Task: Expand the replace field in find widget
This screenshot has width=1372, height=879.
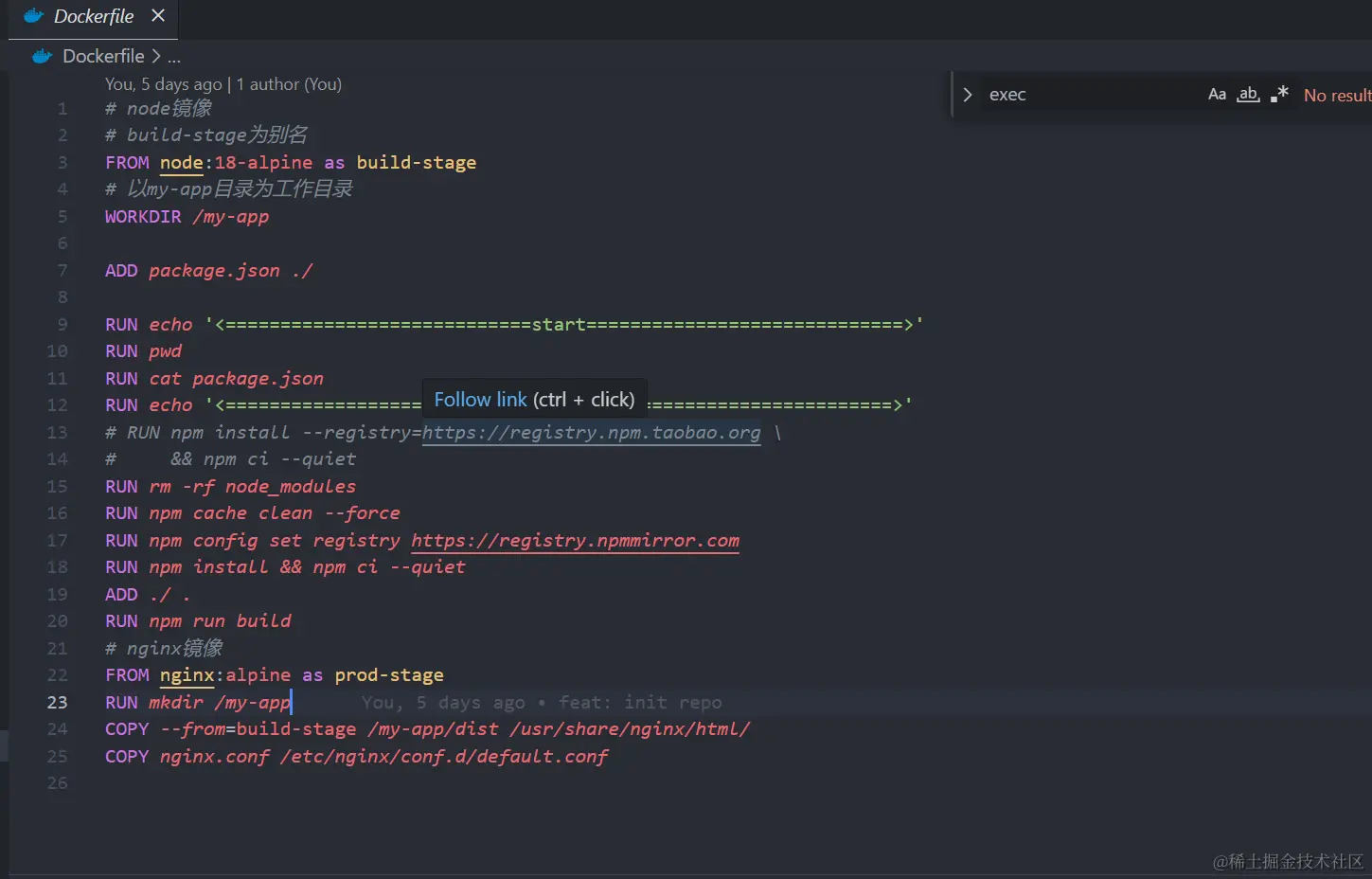Action: coord(967,95)
